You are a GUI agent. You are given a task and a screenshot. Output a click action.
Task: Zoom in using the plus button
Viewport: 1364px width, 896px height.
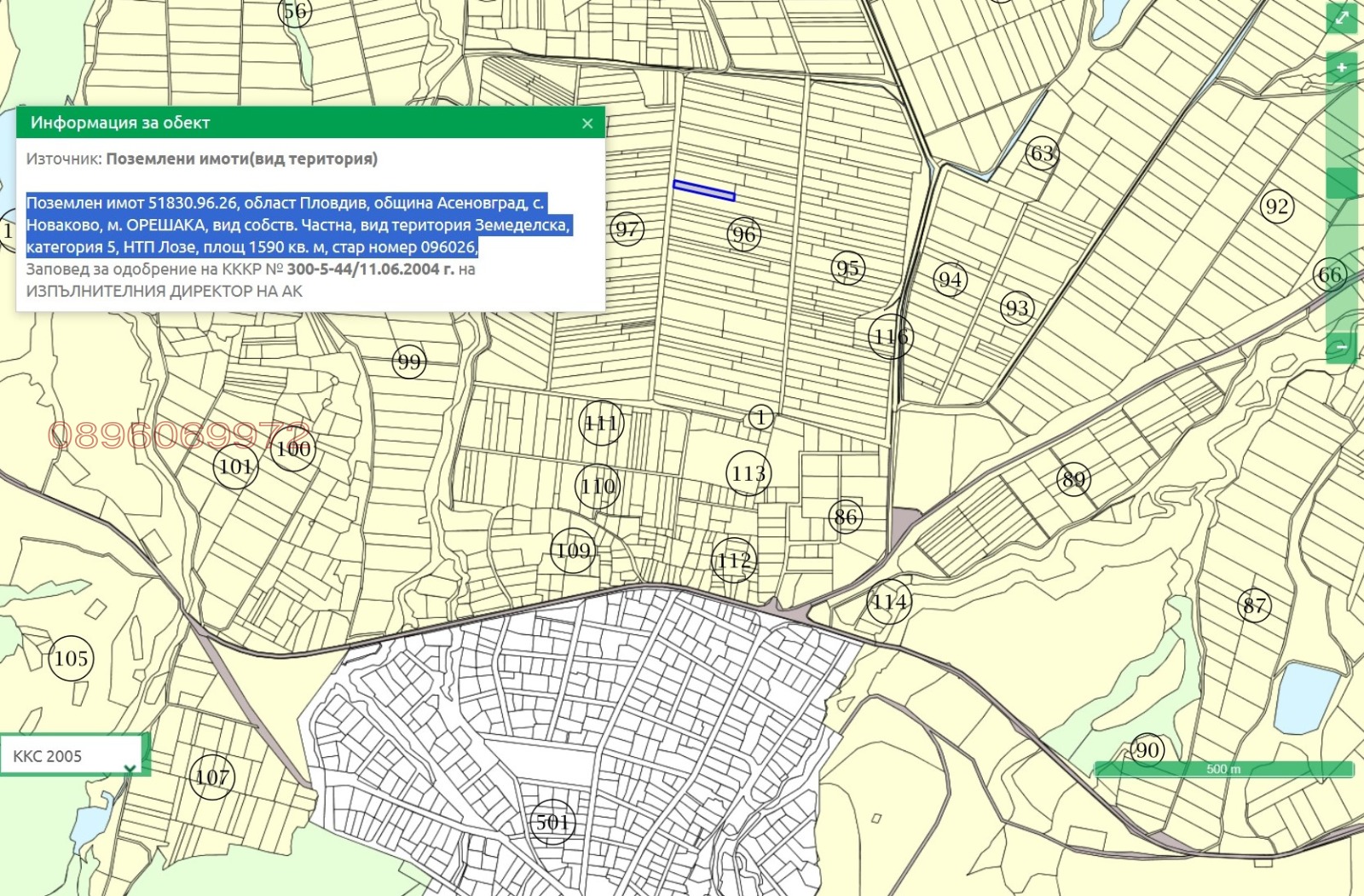pyautogui.click(x=1342, y=68)
